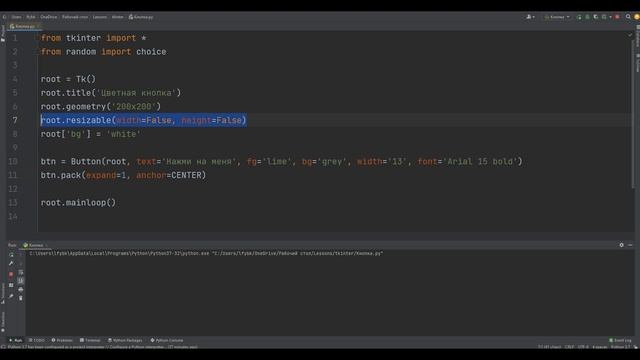Click the console output path line
640x360 pixels.
[x=206, y=253]
